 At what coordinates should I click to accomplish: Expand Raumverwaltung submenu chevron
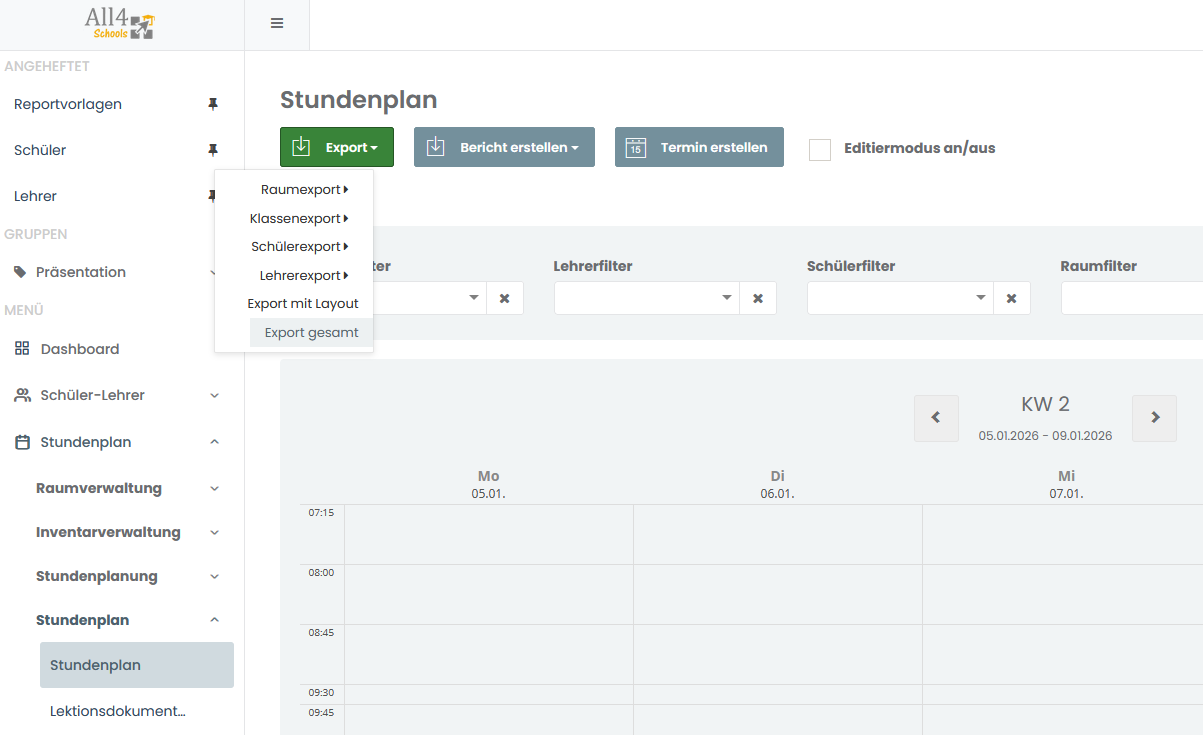(214, 488)
